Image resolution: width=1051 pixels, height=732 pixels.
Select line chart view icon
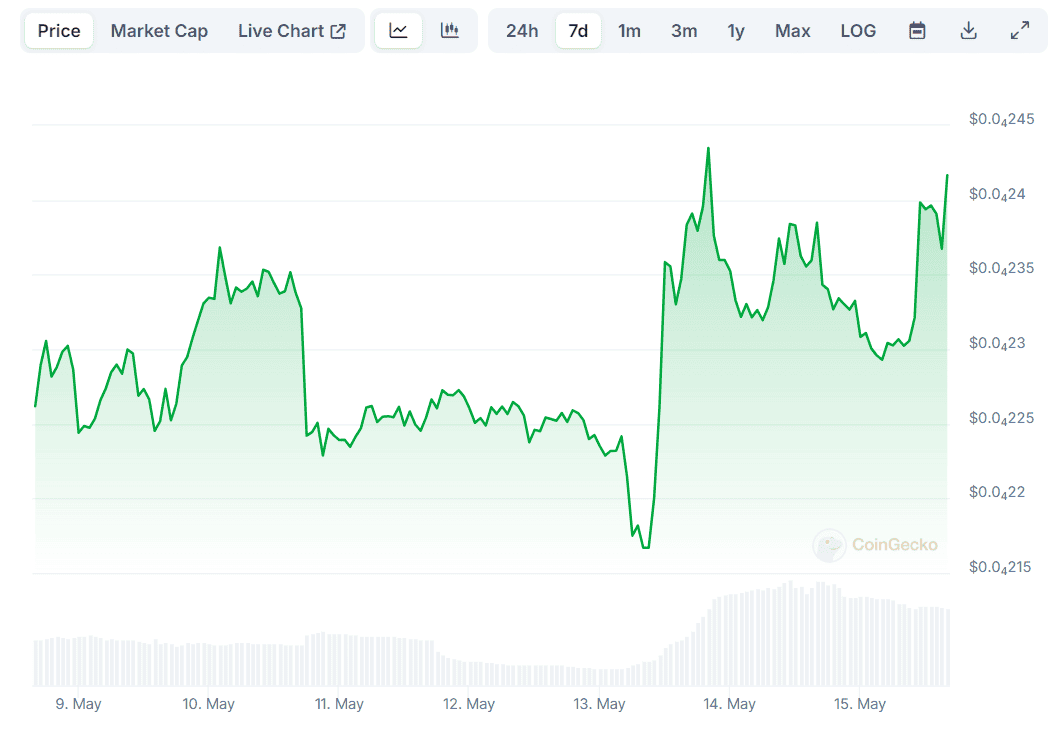click(398, 31)
